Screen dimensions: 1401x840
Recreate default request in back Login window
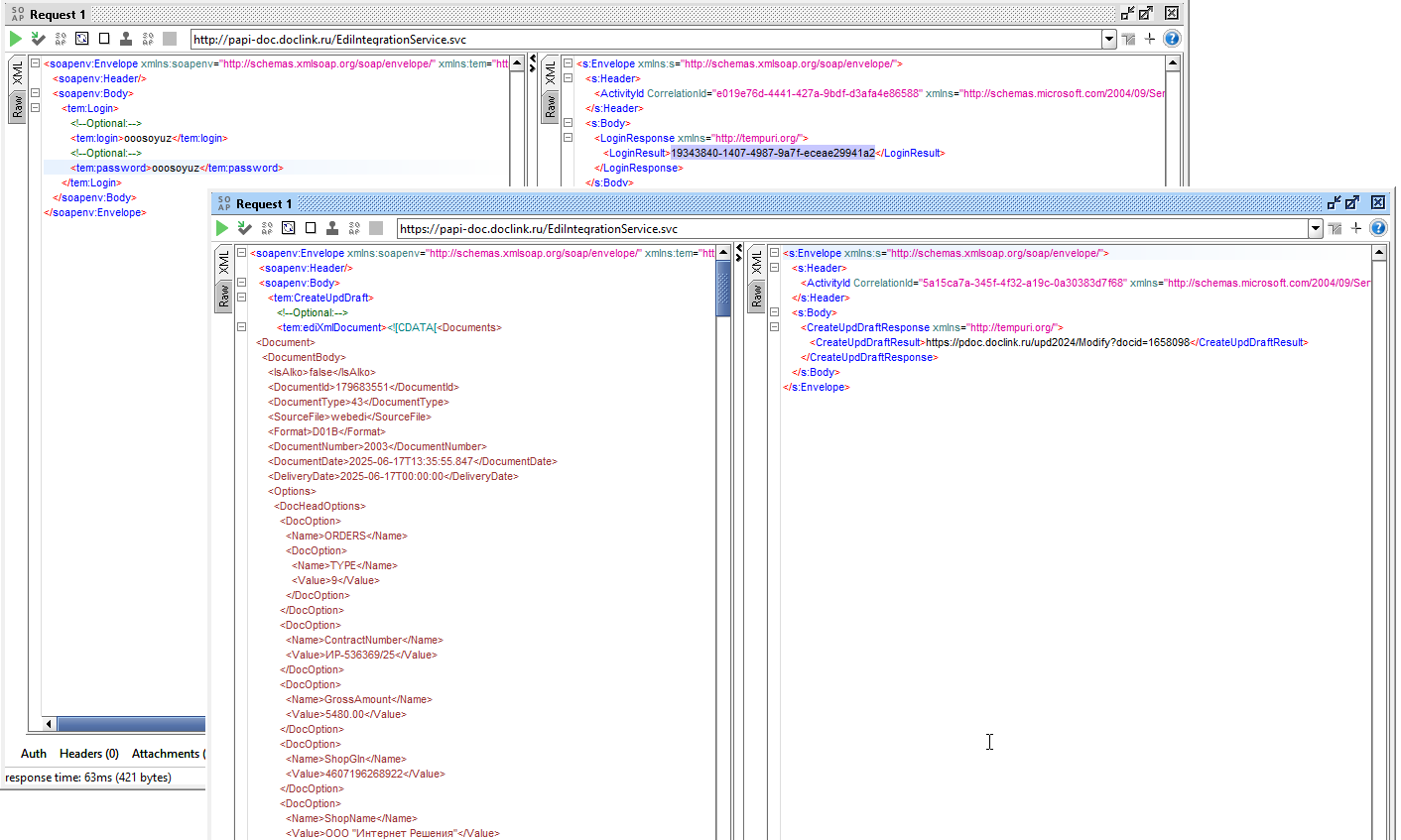(82, 39)
